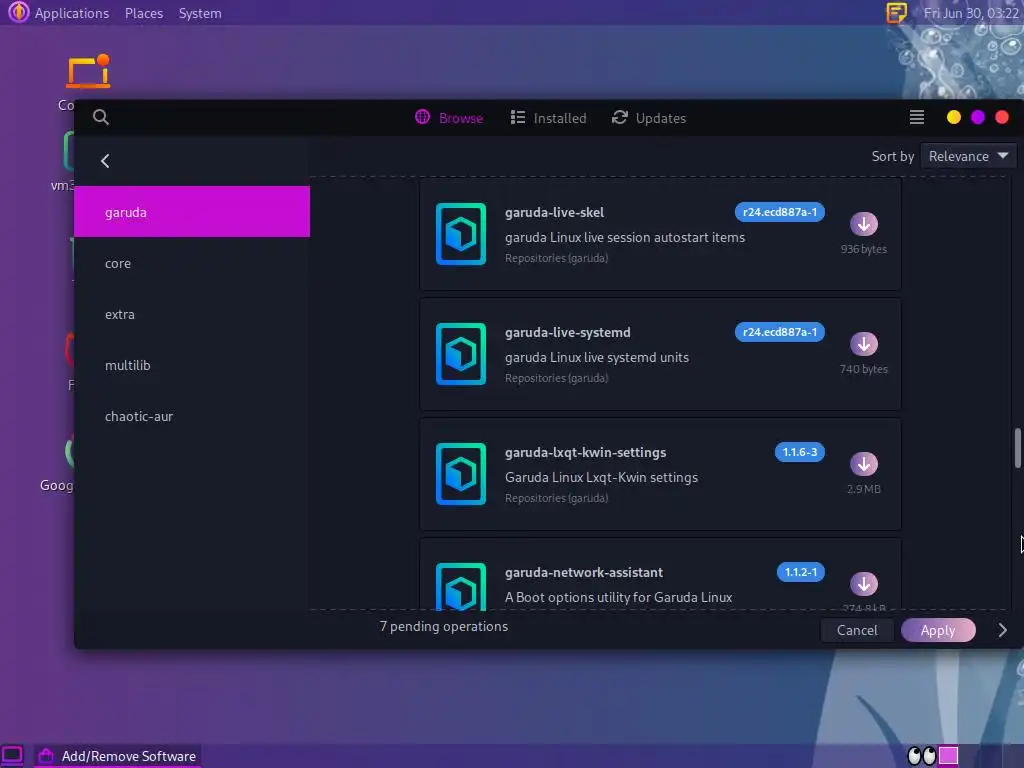This screenshot has width=1024, height=768.
Task: Open the garuda-network-assistant package title
Action: (x=583, y=573)
